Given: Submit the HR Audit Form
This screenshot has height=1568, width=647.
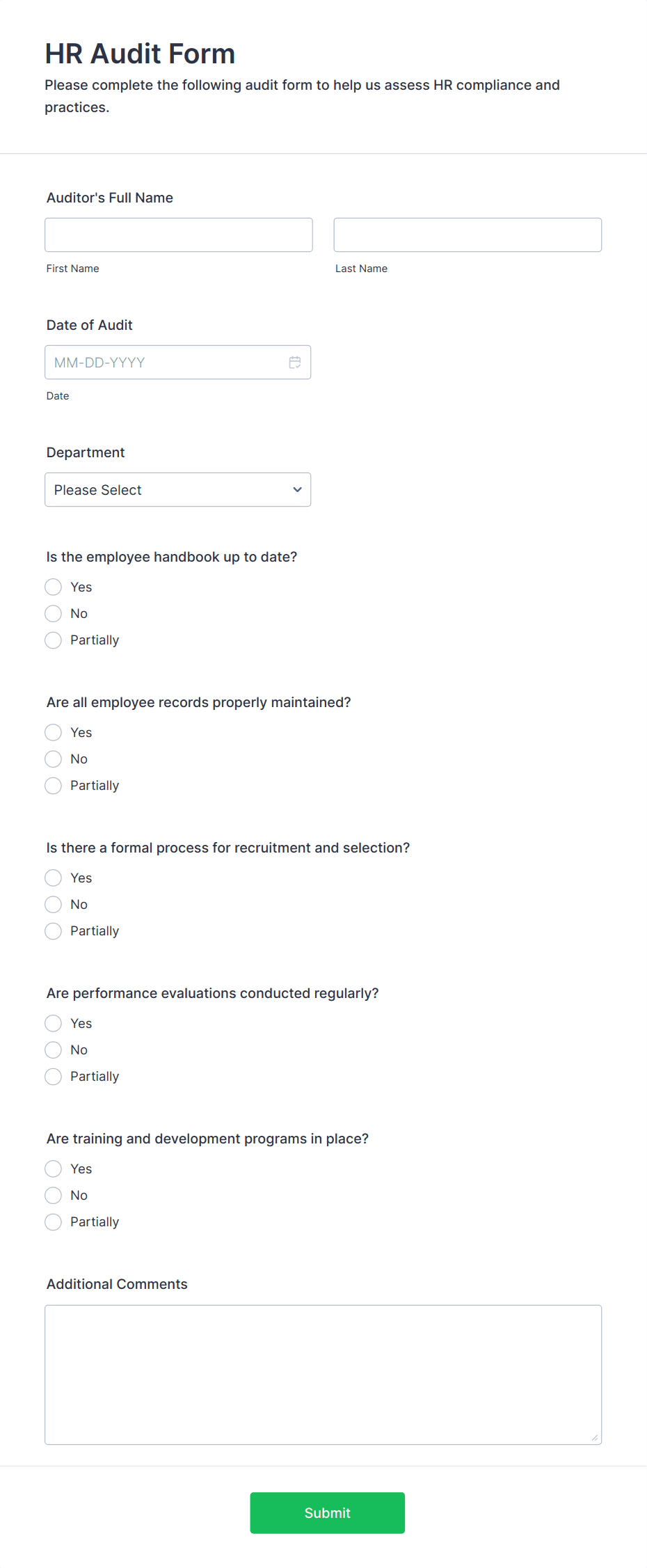Looking at the screenshot, I should coord(327,1512).
